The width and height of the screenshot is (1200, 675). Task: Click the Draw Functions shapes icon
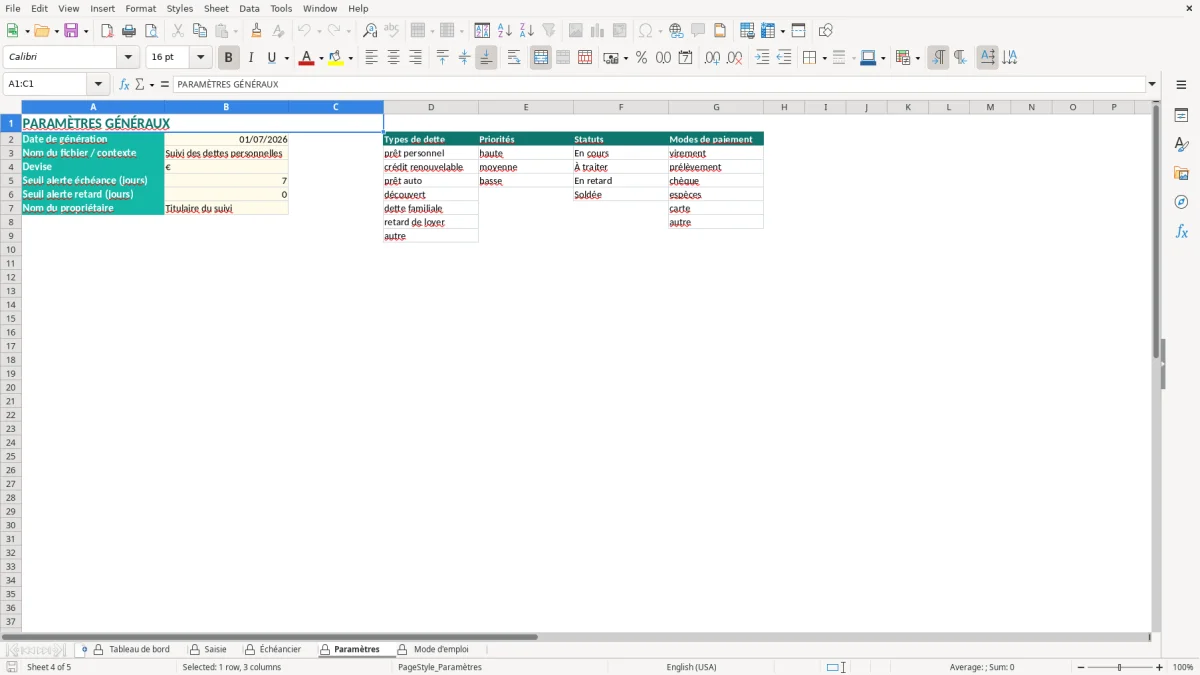[826, 31]
